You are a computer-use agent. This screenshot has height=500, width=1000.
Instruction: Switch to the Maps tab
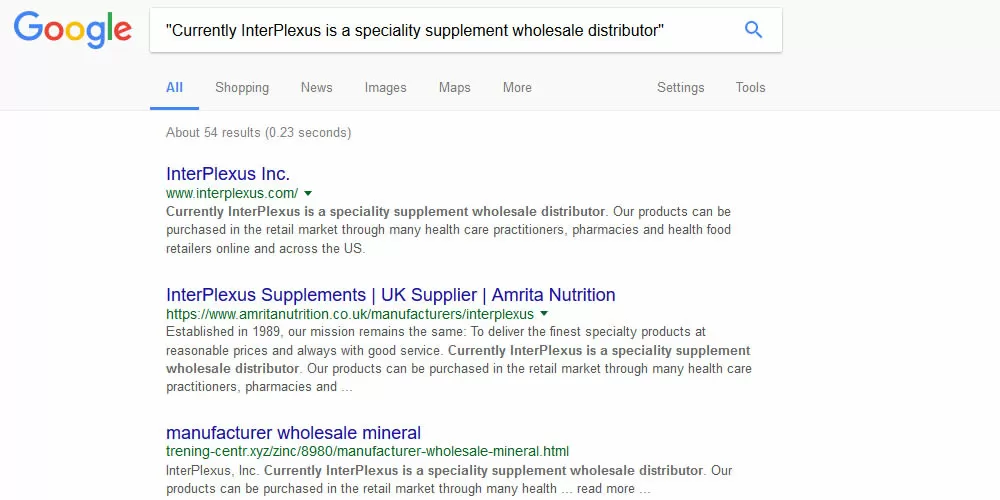(454, 88)
